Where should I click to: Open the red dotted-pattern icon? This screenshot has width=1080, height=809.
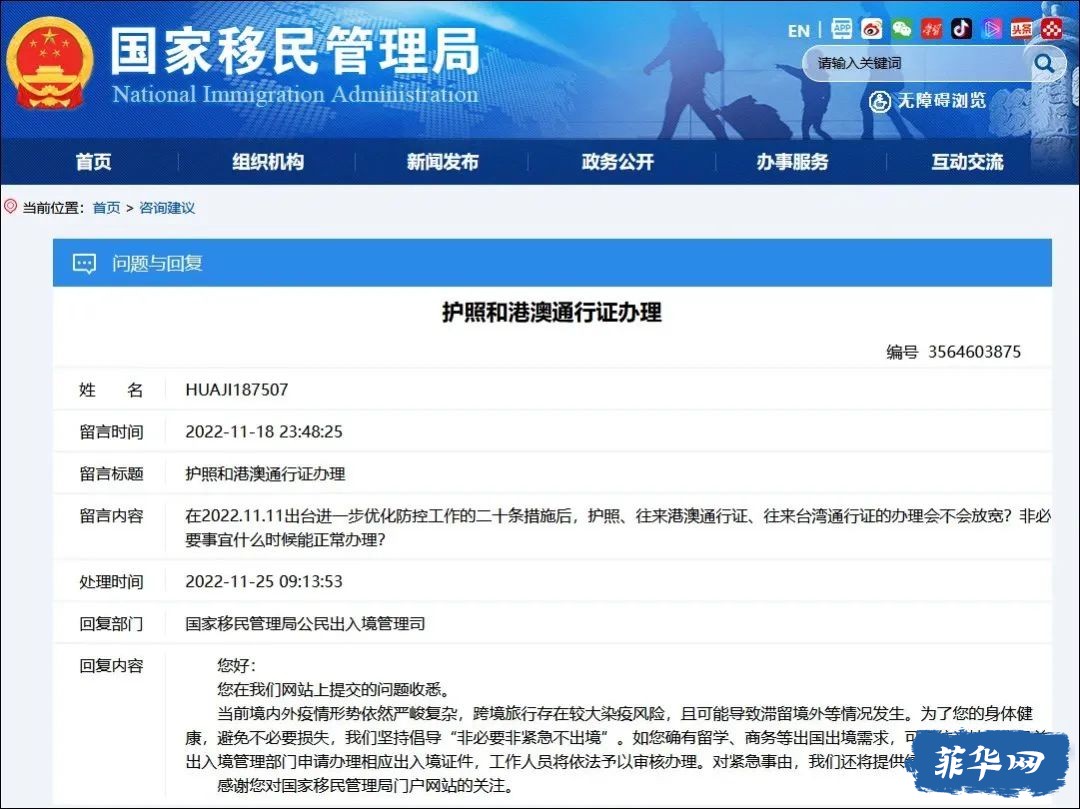[1052, 29]
